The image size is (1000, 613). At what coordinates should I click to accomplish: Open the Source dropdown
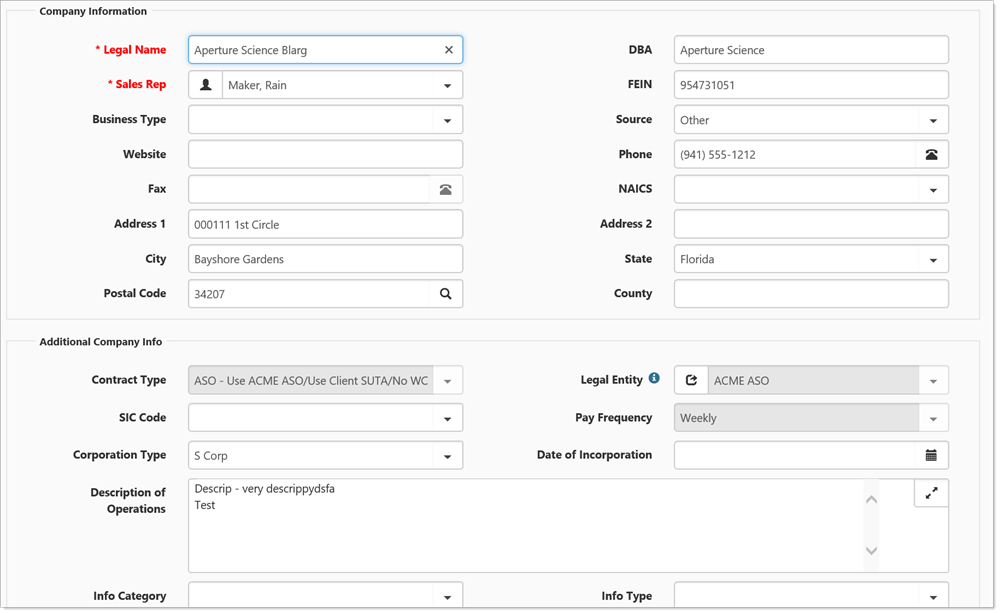tap(932, 120)
